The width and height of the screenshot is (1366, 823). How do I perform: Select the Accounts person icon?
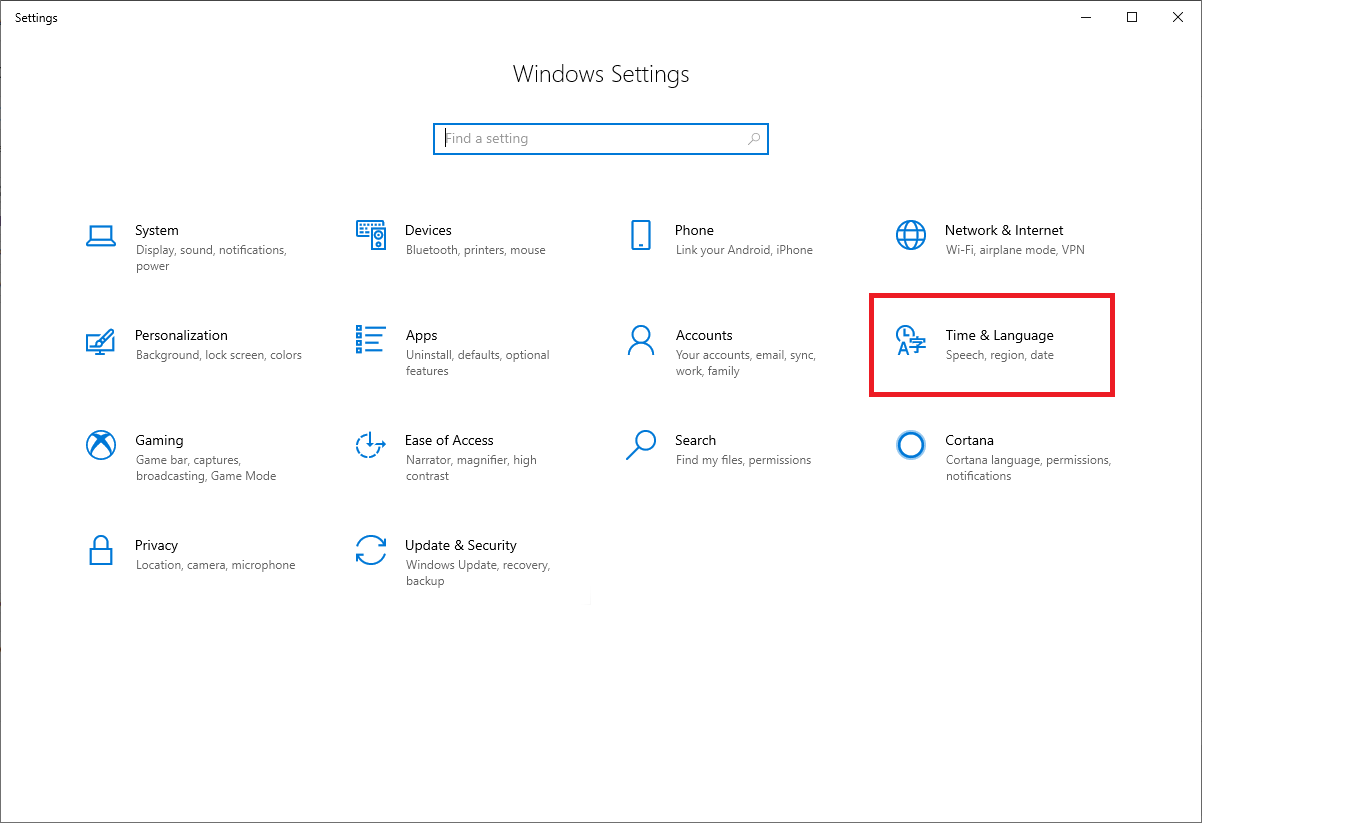click(x=641, y=340)
